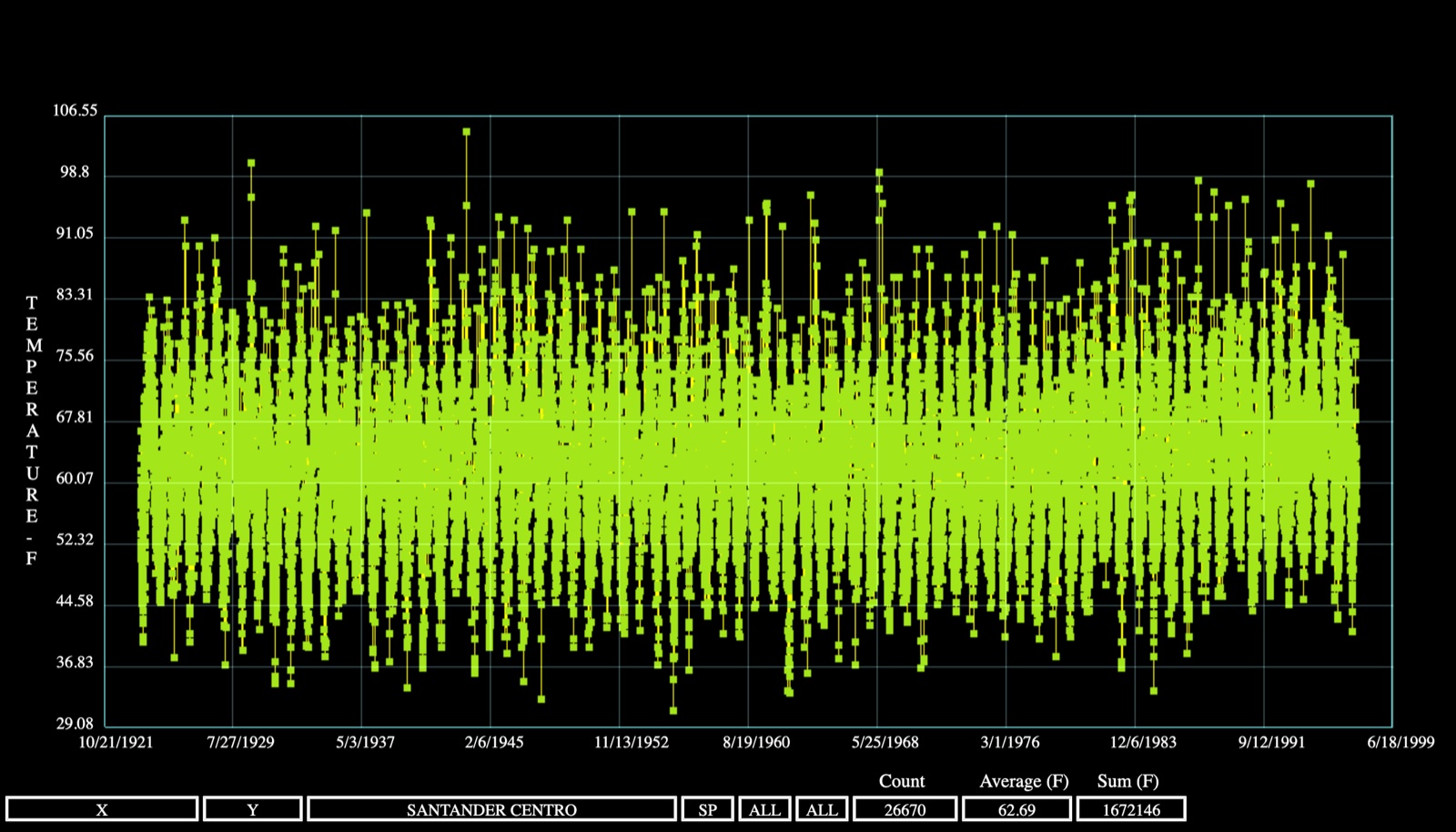
Task: Click the Count label
Action: click(902, 781)
